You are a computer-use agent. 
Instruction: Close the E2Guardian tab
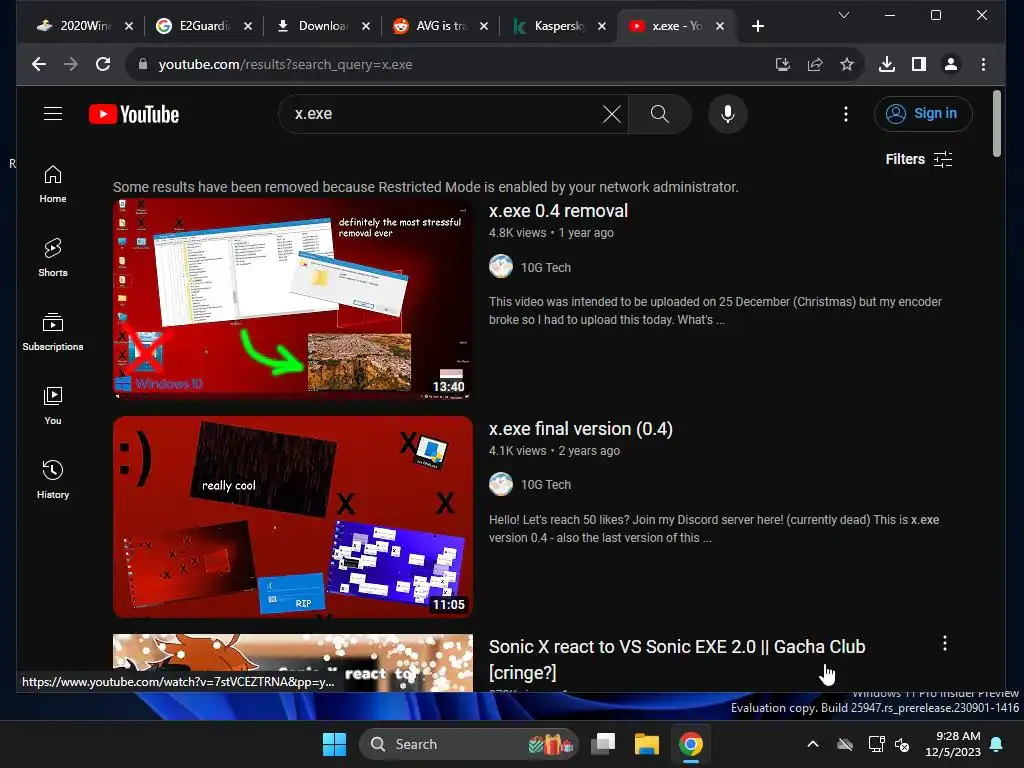coord(248,26)
